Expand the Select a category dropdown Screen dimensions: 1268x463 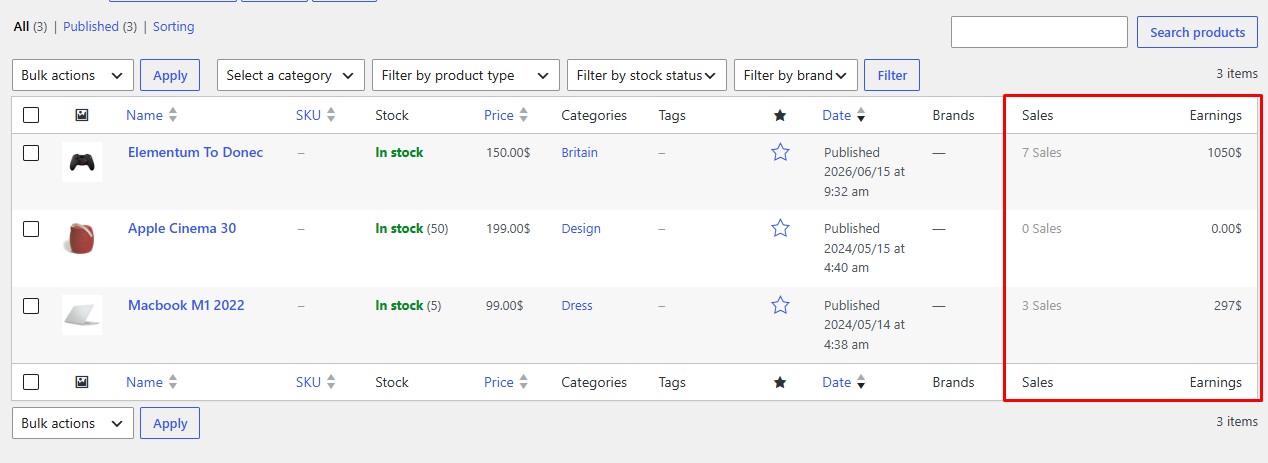(x=291, y=75)
